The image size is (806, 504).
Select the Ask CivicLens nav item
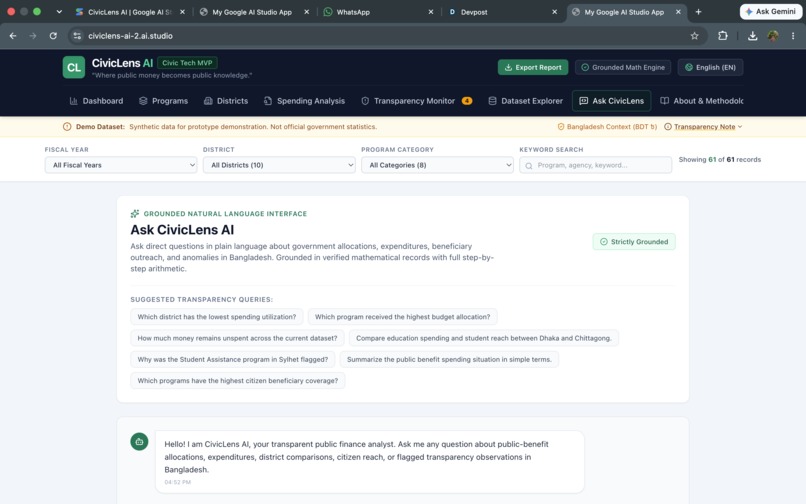coord(612,101)
